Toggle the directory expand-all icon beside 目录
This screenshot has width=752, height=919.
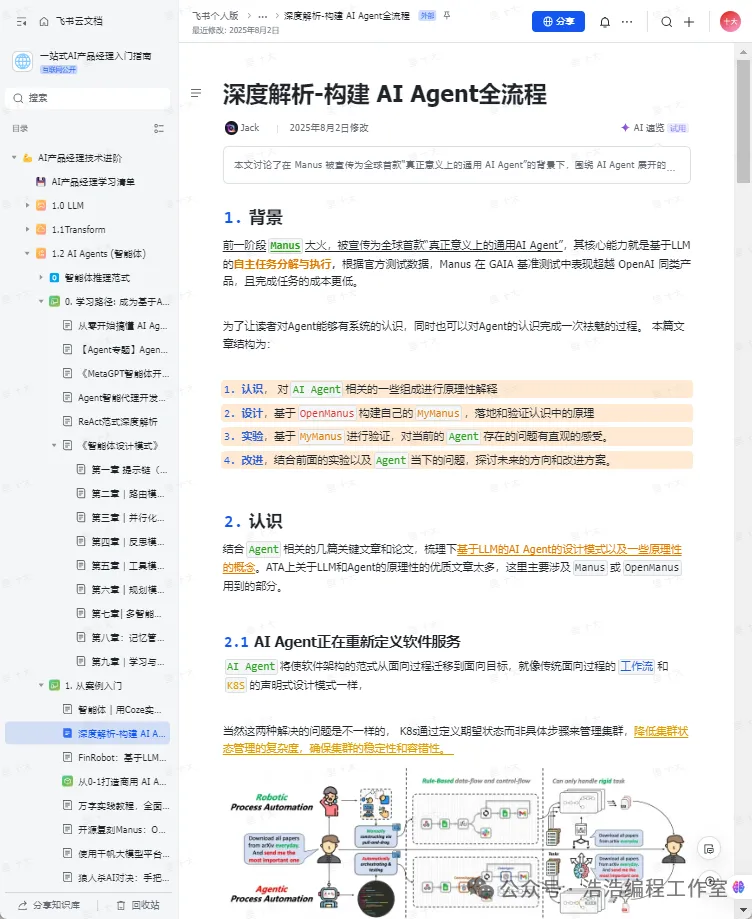[x=158, y=128]
